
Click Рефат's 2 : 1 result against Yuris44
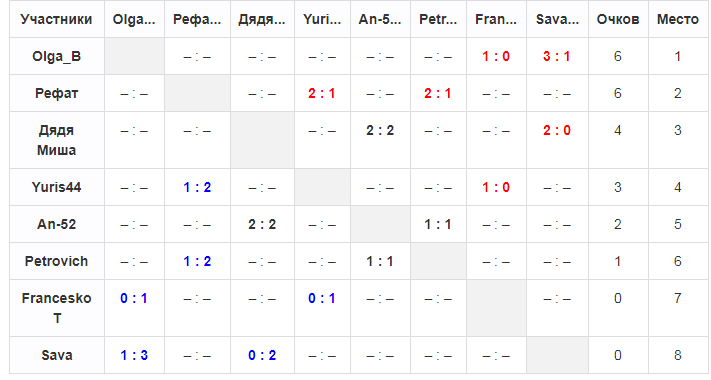tap(321, 93)
